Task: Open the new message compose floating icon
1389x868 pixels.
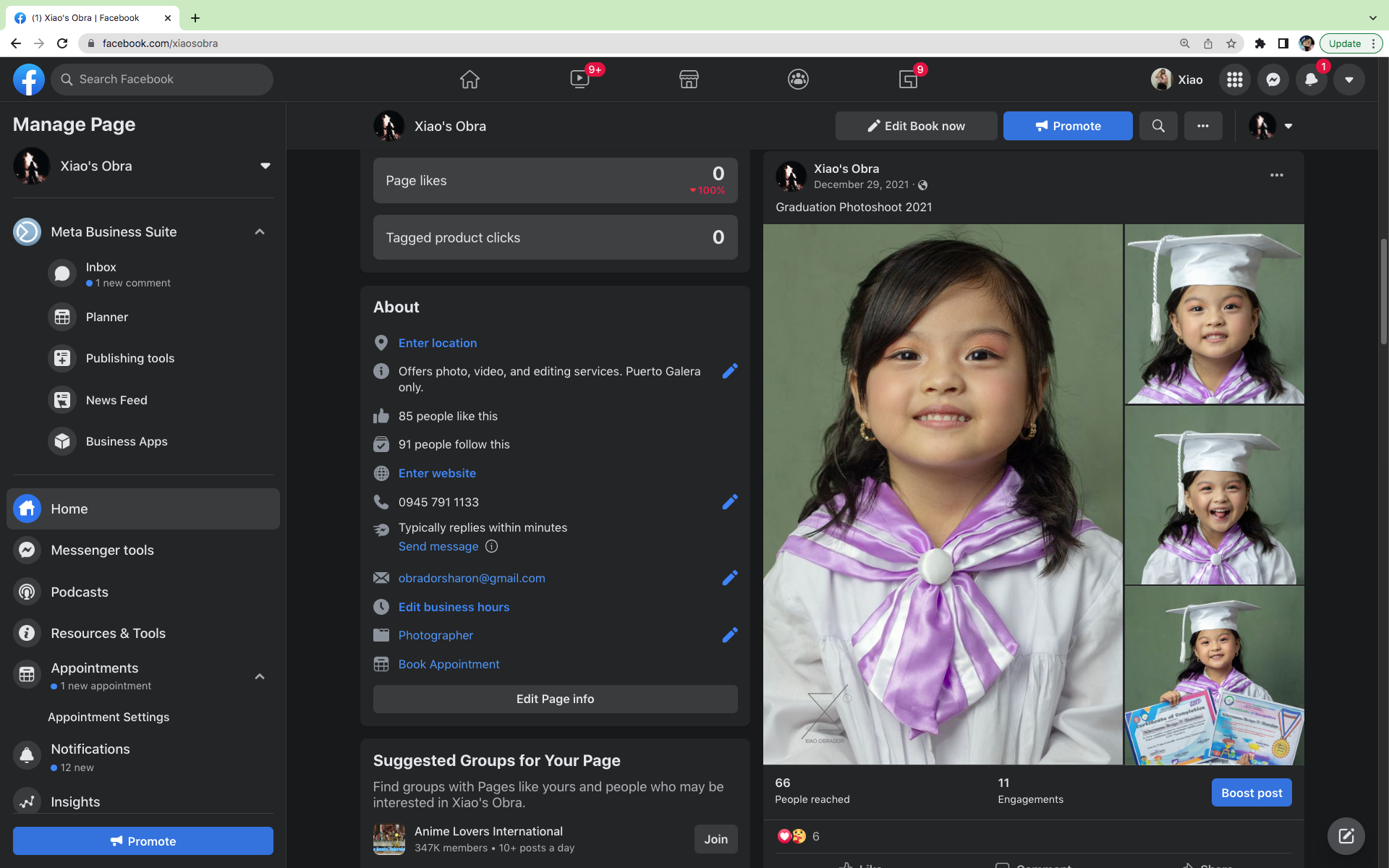Action: [x=1346, y=836]
